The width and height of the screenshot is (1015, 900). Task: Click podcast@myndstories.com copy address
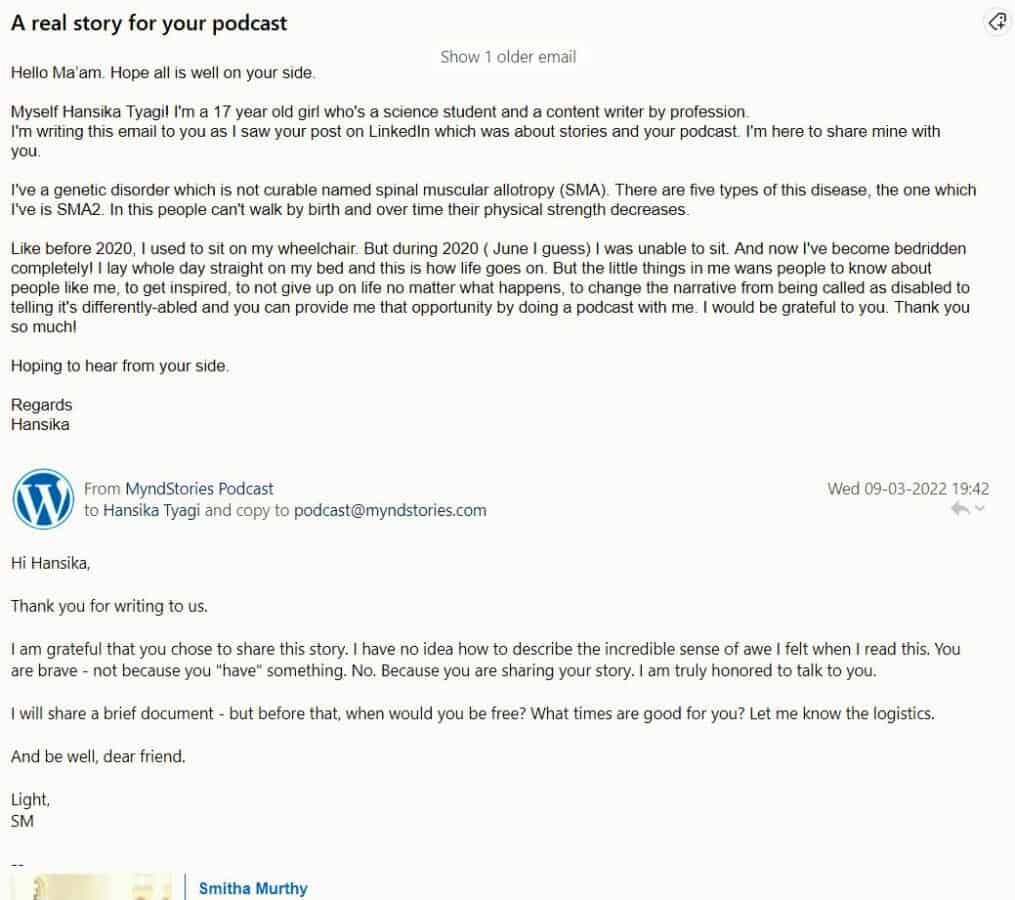(x=389, y=510)
